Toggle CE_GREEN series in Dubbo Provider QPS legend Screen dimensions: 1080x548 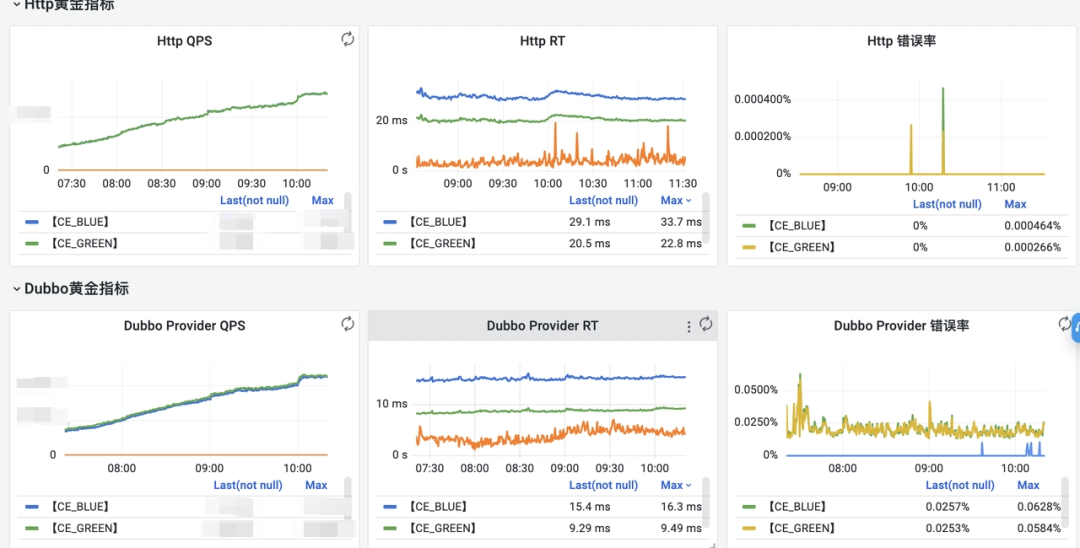pos(83,528)
